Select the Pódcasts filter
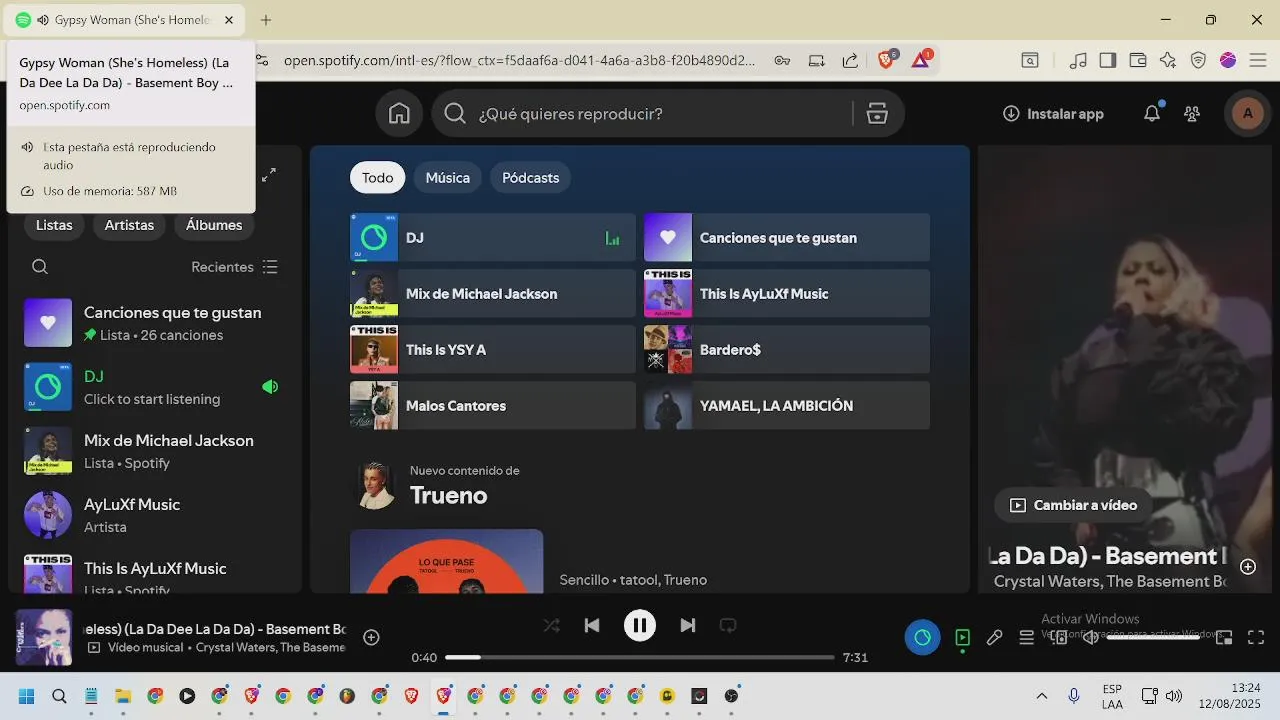Viewport: 1280px width, 720px height. tap(530, 178)
